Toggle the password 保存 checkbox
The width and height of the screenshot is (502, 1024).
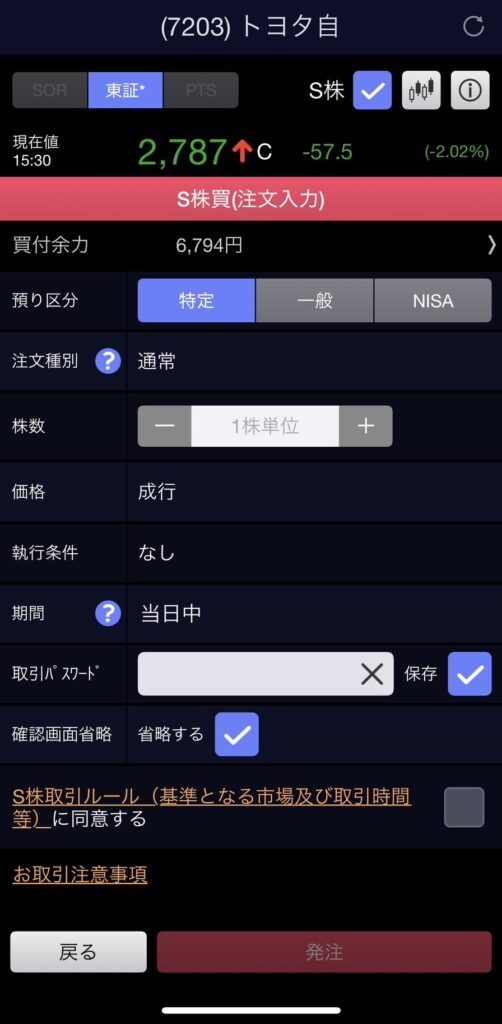coord(469,674)
